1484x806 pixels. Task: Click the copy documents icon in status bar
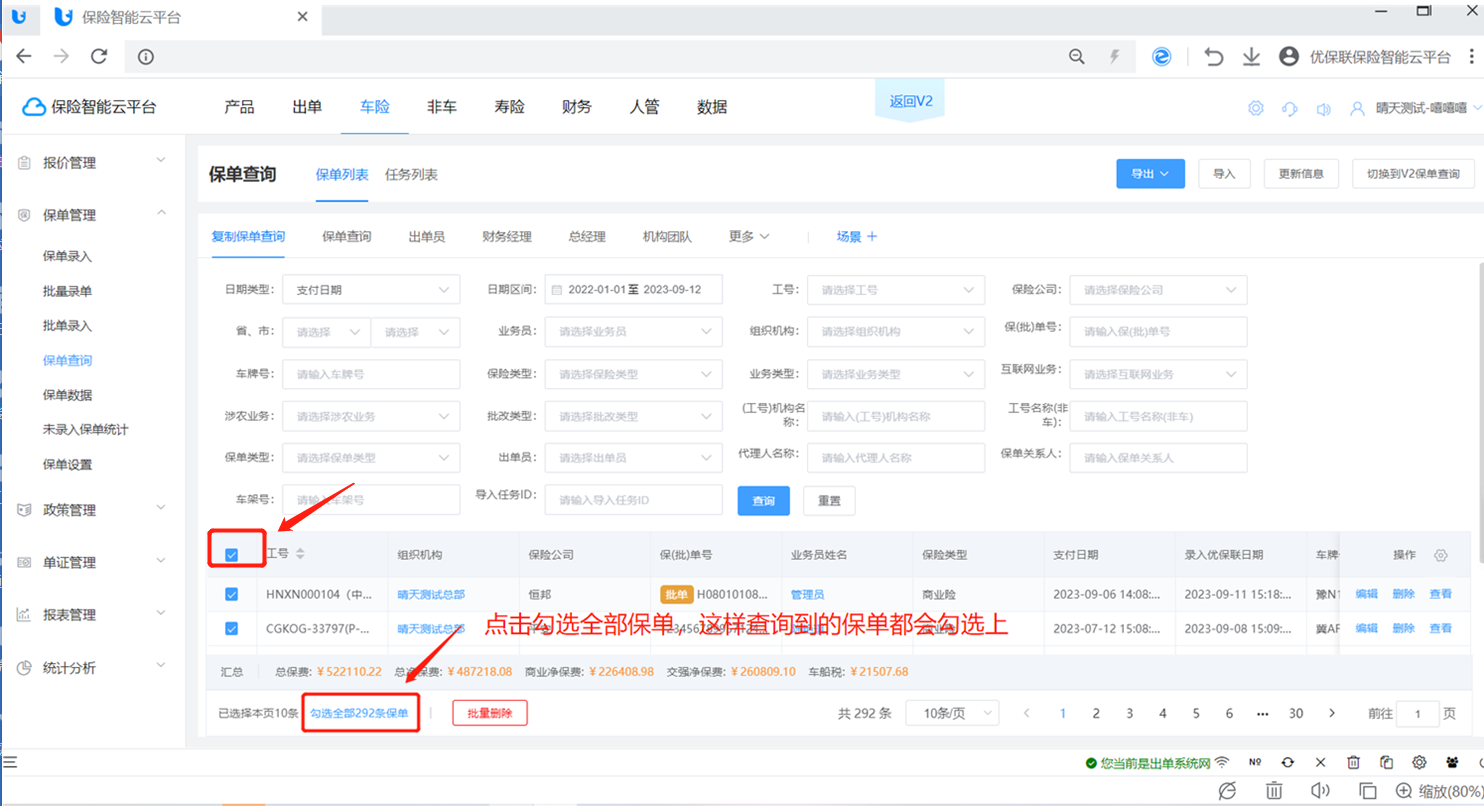[1386, 762]
